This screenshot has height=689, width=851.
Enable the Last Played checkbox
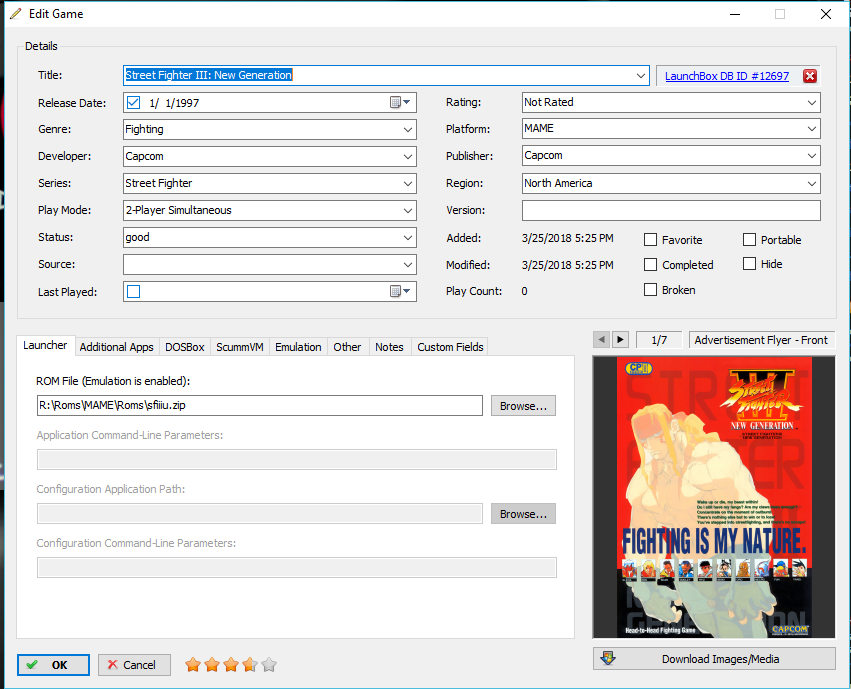point(134,292)
